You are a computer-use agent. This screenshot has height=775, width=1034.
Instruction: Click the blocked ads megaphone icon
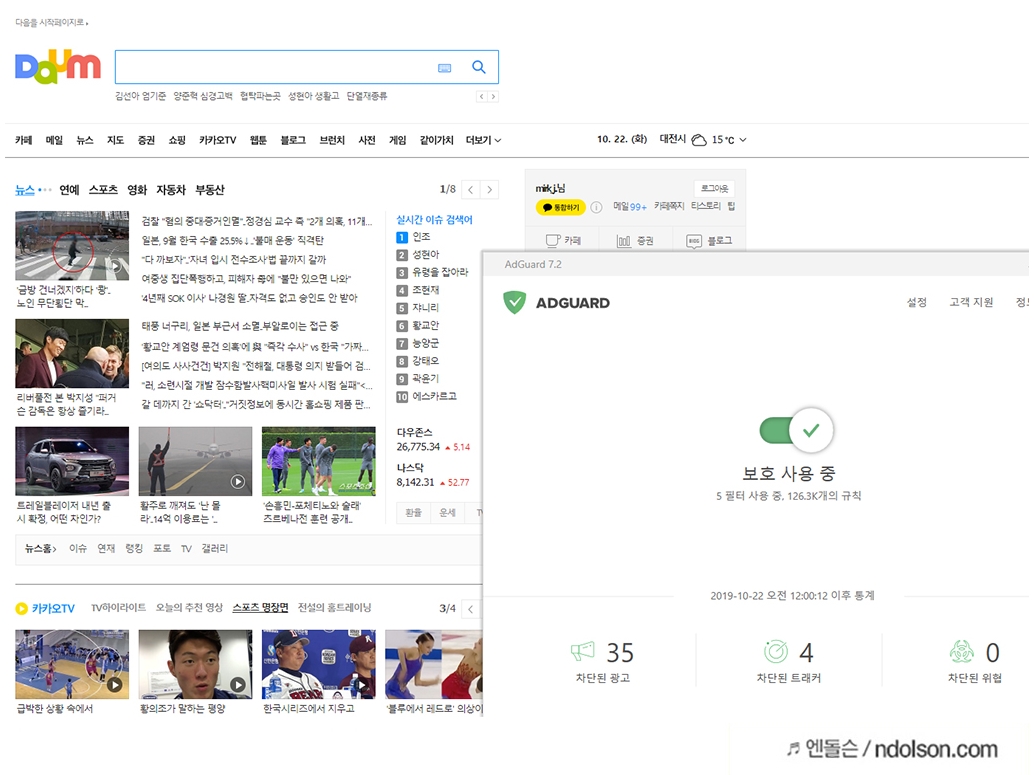583,652
